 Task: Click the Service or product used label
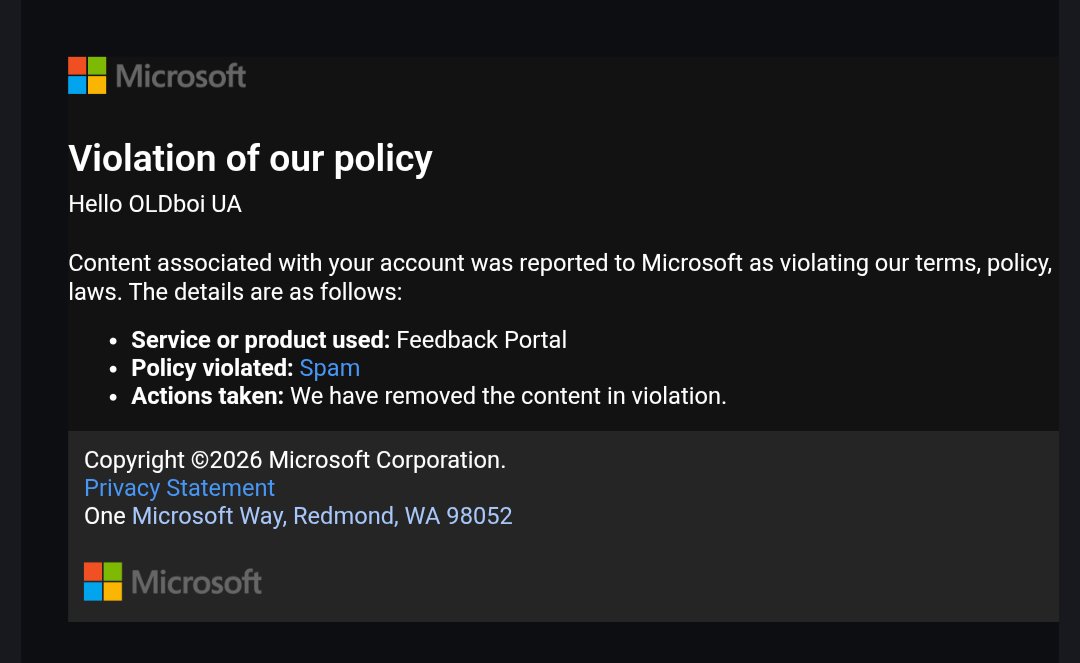point(260,340)
